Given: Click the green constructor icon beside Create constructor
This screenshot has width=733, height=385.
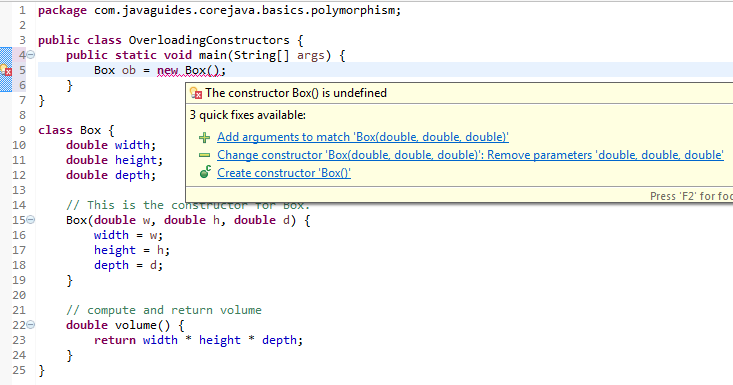Looking at the screenshot, I should click(x=205, y=172).
